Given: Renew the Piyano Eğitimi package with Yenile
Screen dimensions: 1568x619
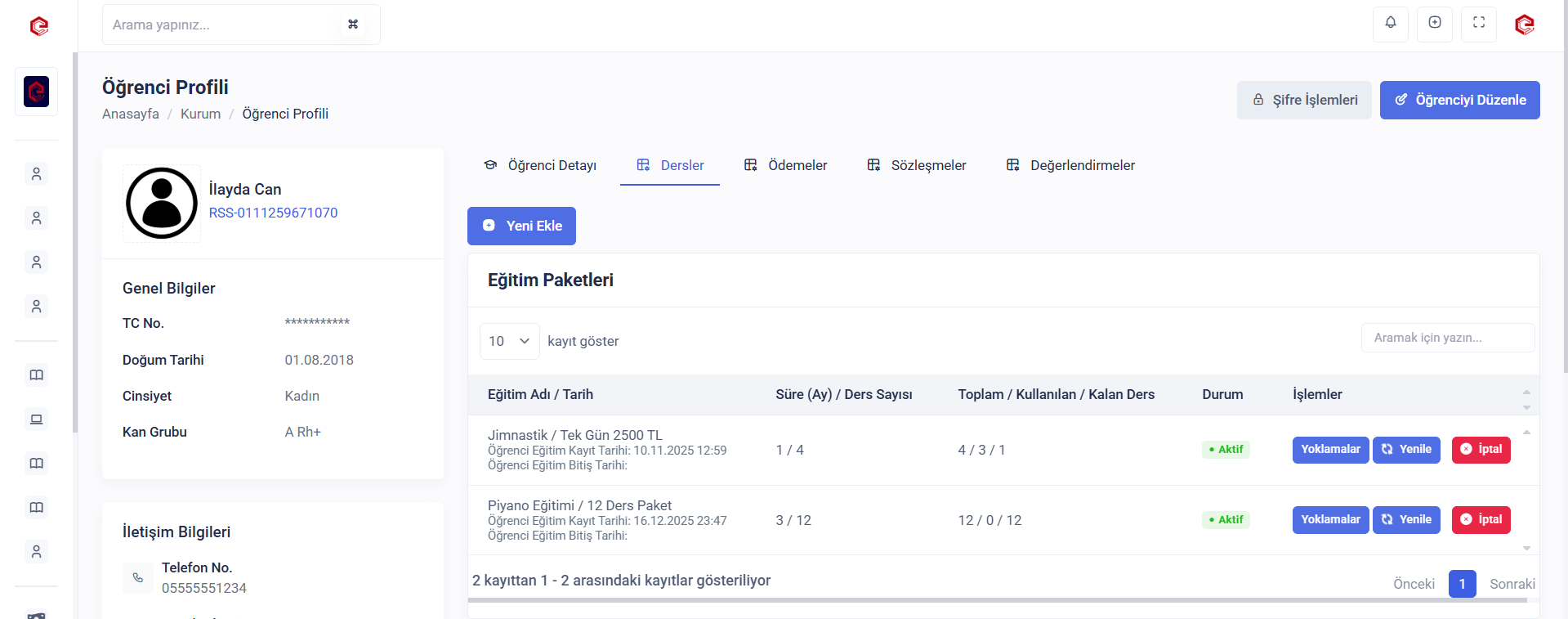Looking at the screenshot, I should point(1406,520).
